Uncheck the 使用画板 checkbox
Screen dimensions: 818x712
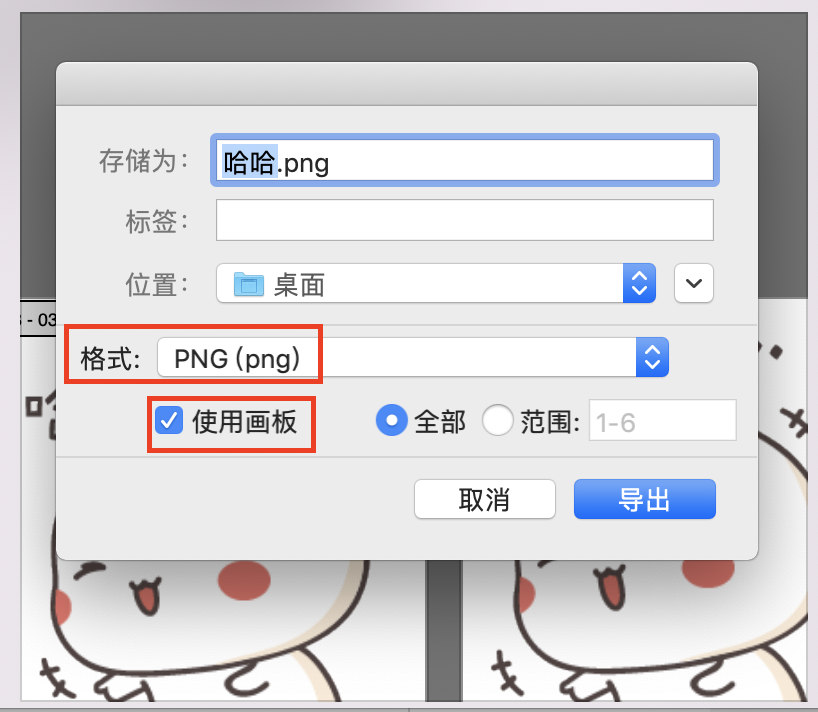(169, 420)
